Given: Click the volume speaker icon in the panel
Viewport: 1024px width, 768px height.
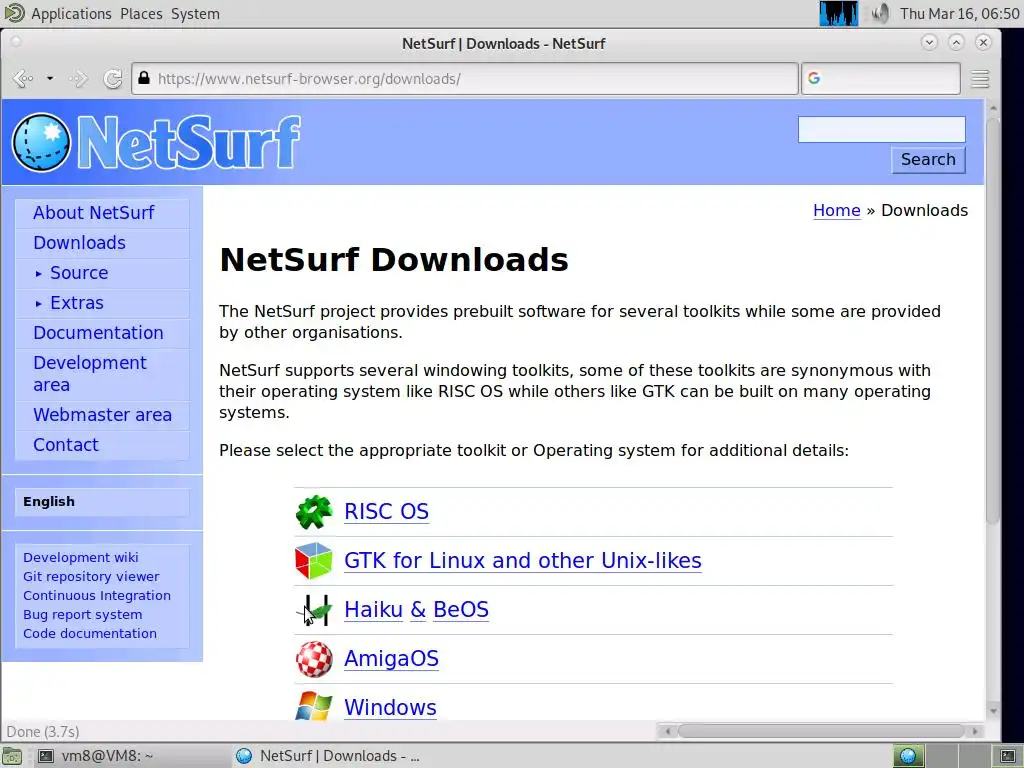Looking at the screenshot, I should tap(880, 13).
